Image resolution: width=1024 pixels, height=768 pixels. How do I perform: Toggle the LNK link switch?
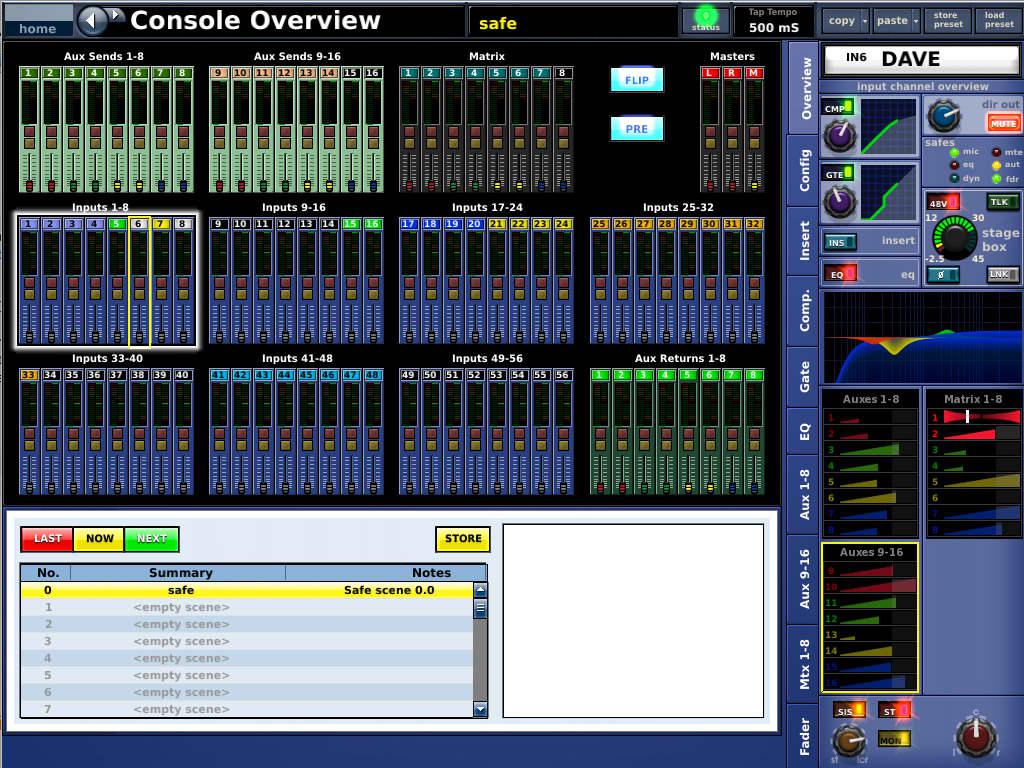click(1002, 274)
